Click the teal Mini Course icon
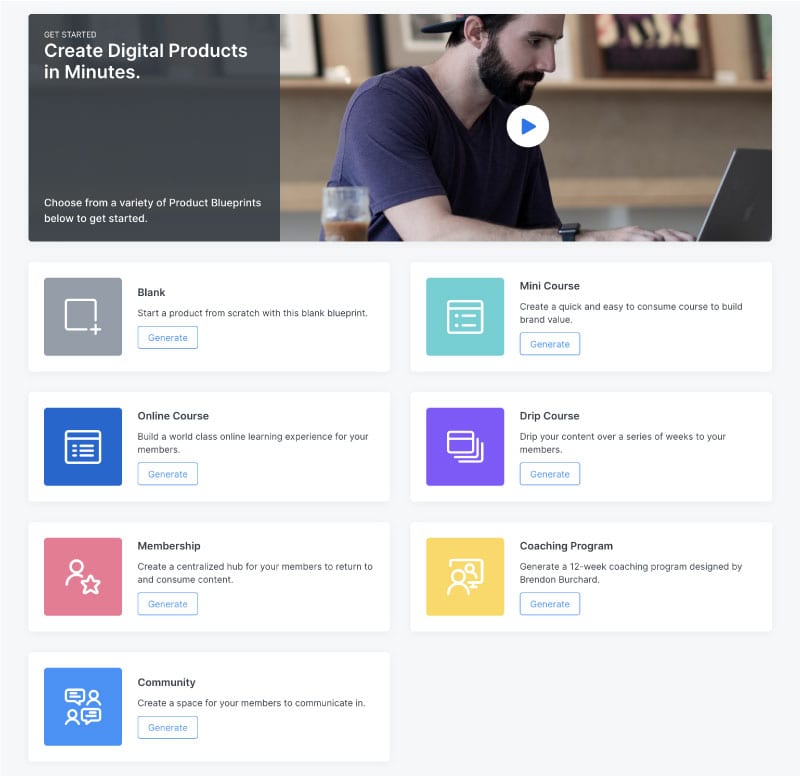Viewport: 800px width, 776px height. (x=465, y=316)
